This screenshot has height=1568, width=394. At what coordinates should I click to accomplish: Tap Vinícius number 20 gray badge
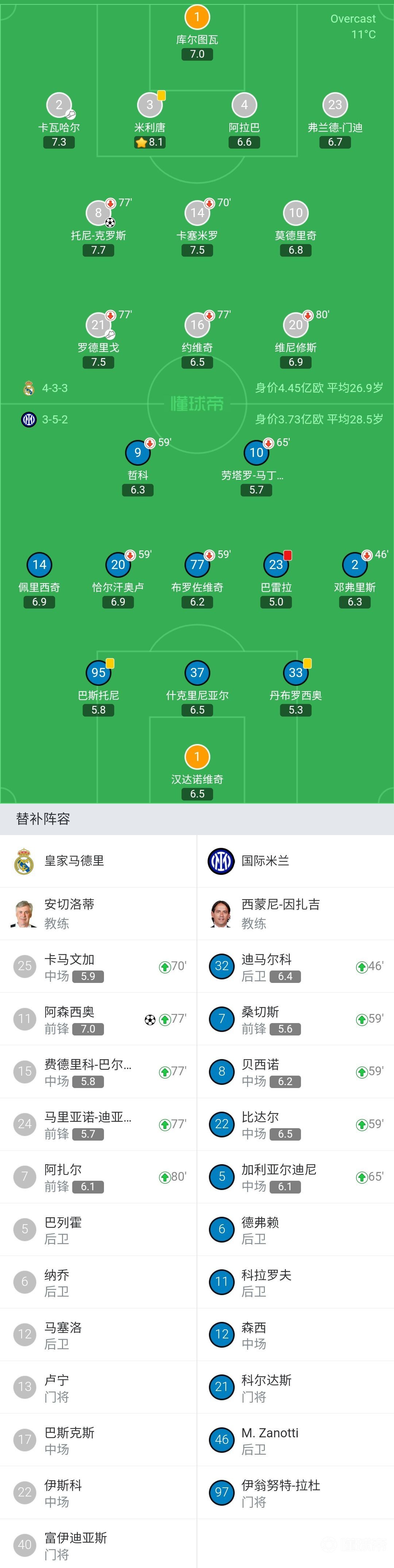click(295, 324)
